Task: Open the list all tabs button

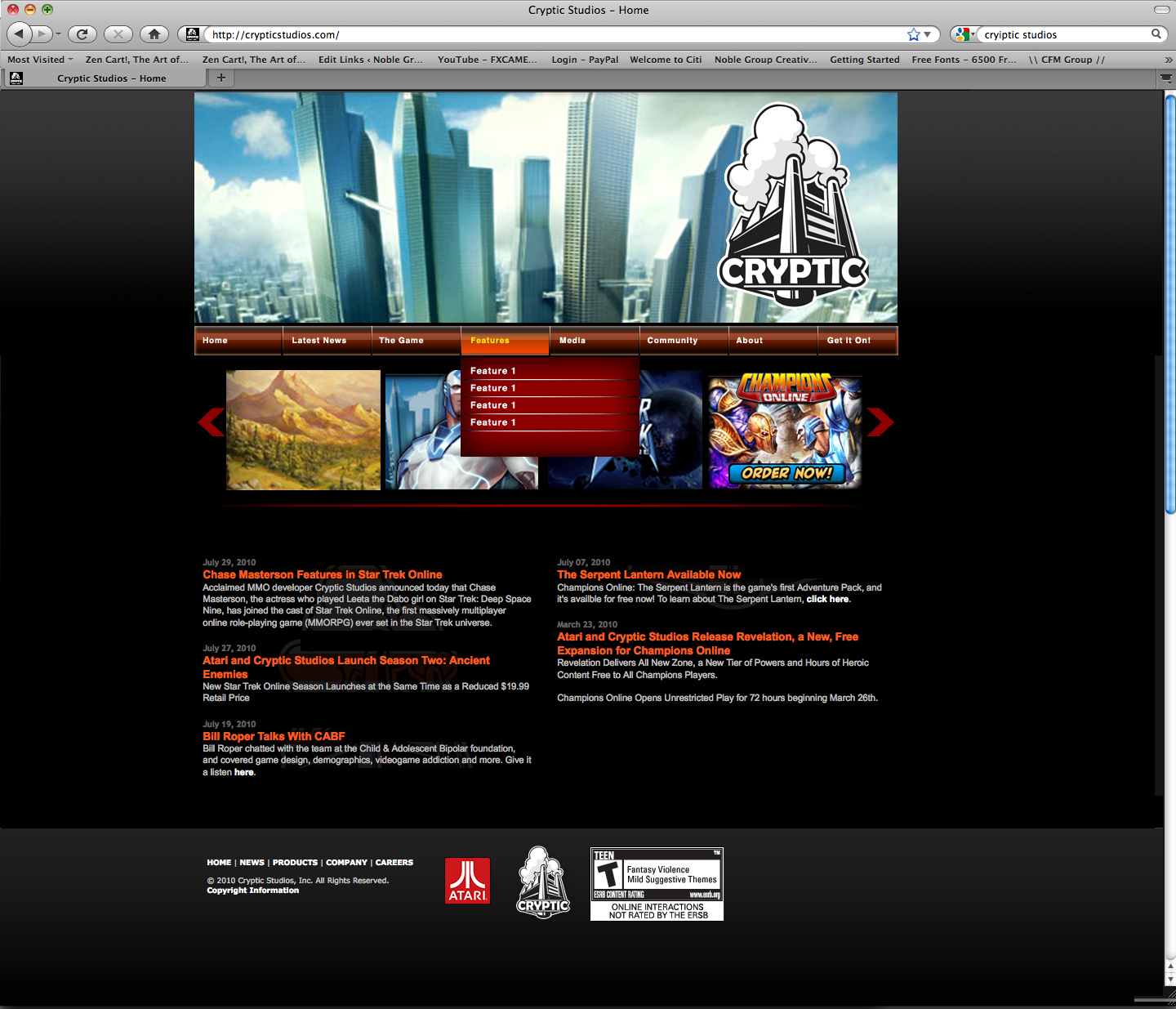Action: 1165,78
